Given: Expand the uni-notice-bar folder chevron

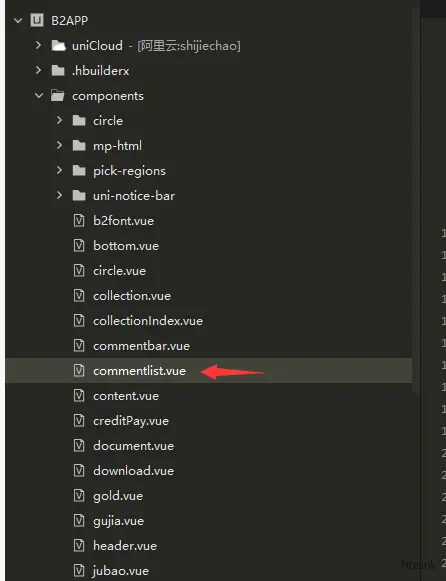Looking at the screenshot, I should 59,196.
